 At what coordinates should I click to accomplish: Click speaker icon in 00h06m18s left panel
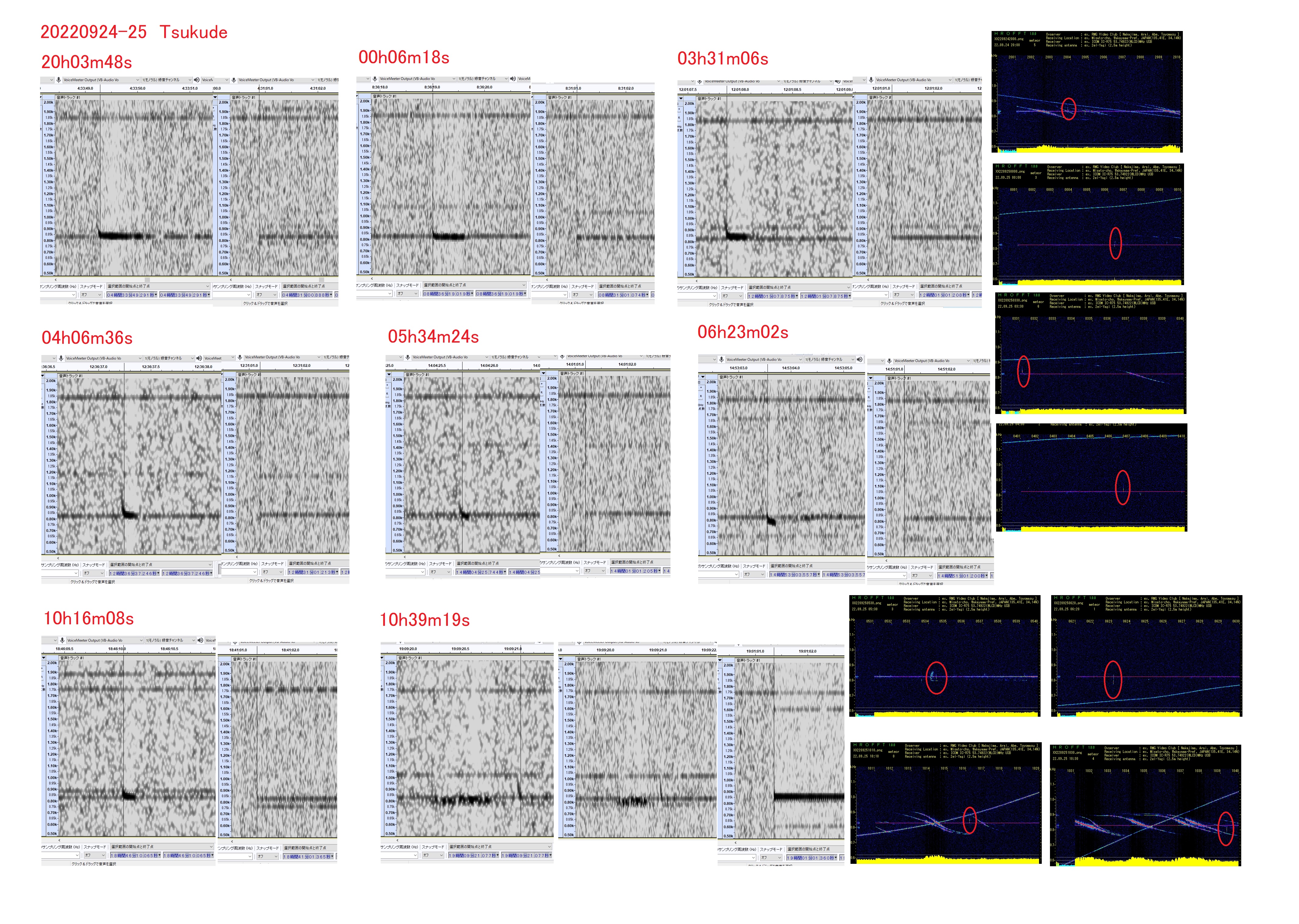[513, 79]
